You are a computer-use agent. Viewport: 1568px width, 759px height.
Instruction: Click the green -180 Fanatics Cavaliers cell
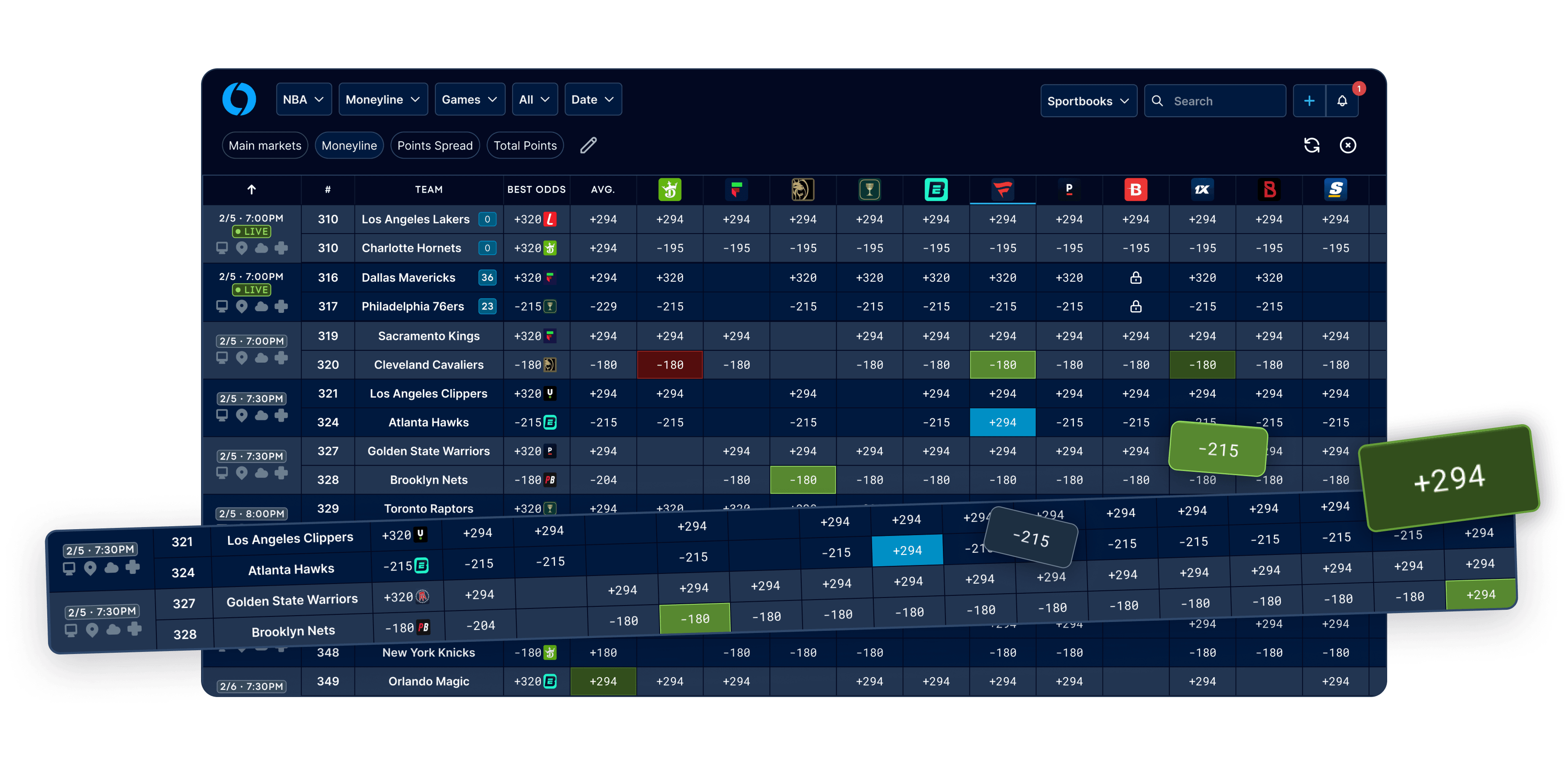click(x=1002, y=365)
